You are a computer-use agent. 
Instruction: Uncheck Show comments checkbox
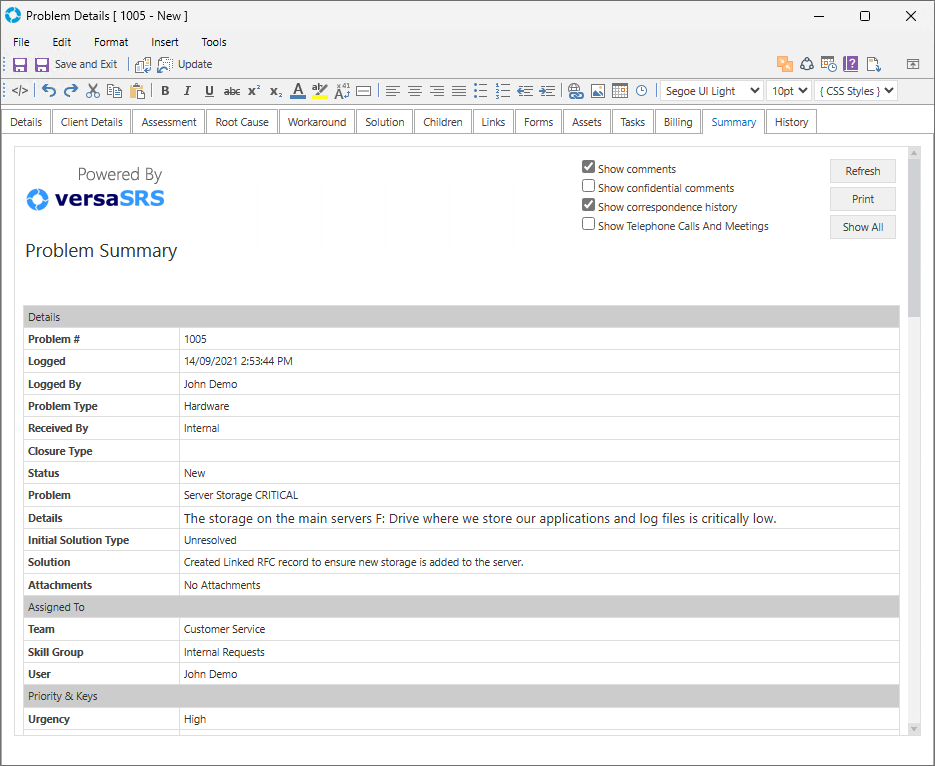click(589, 168)
